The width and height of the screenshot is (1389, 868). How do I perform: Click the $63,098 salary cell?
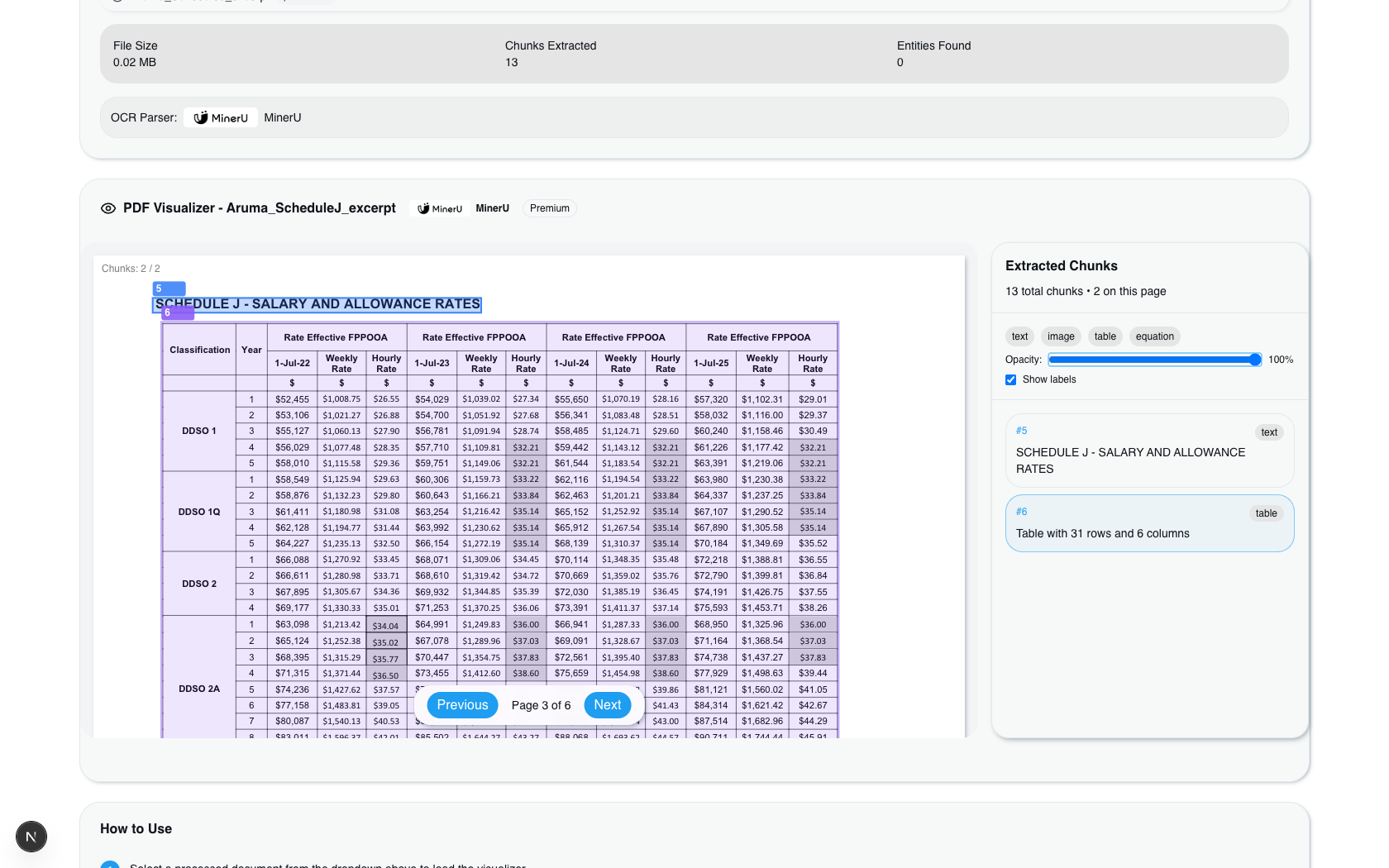(293, 624)
